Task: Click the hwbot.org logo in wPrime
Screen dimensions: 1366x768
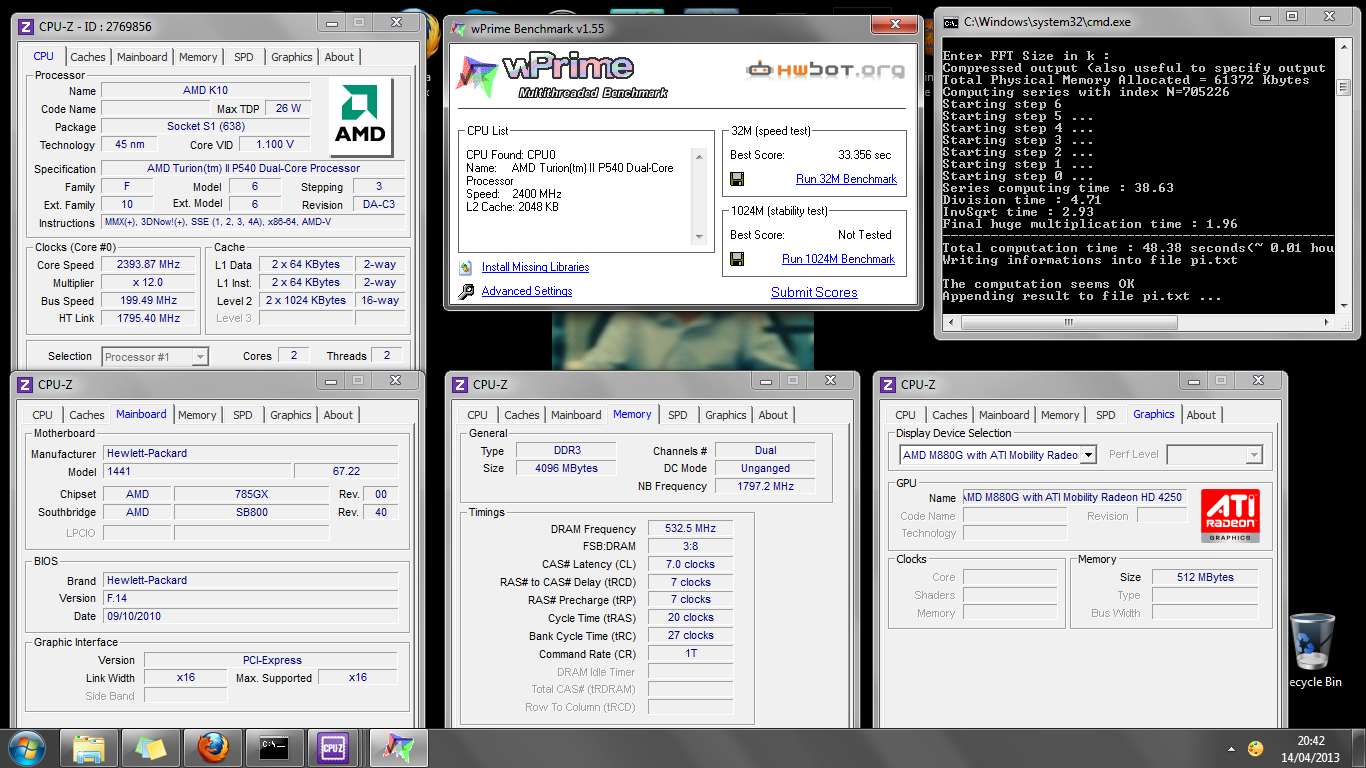Action: (x=825, y=69)
